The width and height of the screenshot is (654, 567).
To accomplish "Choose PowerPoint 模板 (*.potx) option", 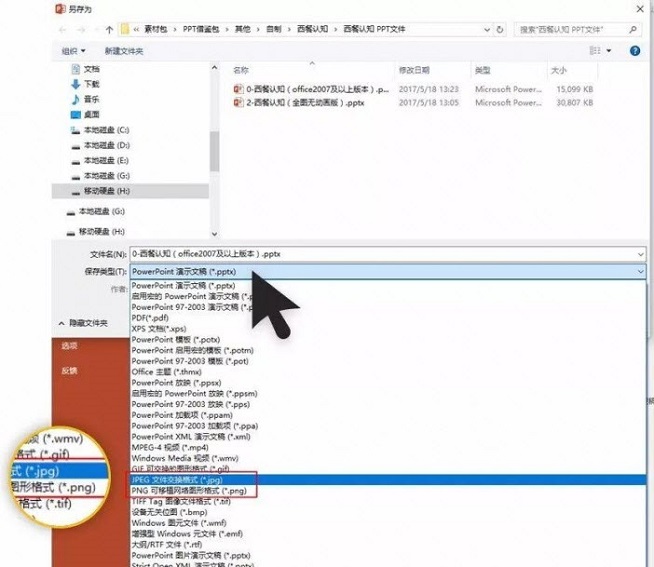I will 176,340.
